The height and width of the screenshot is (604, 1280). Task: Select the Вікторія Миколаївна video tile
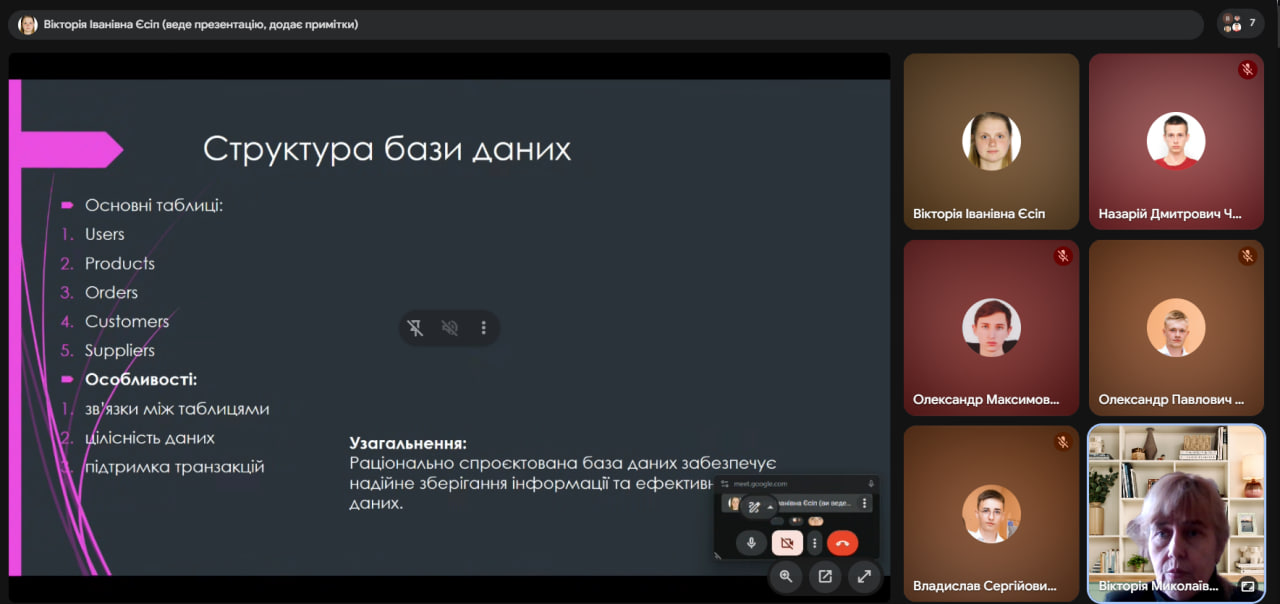point(1177,513)
